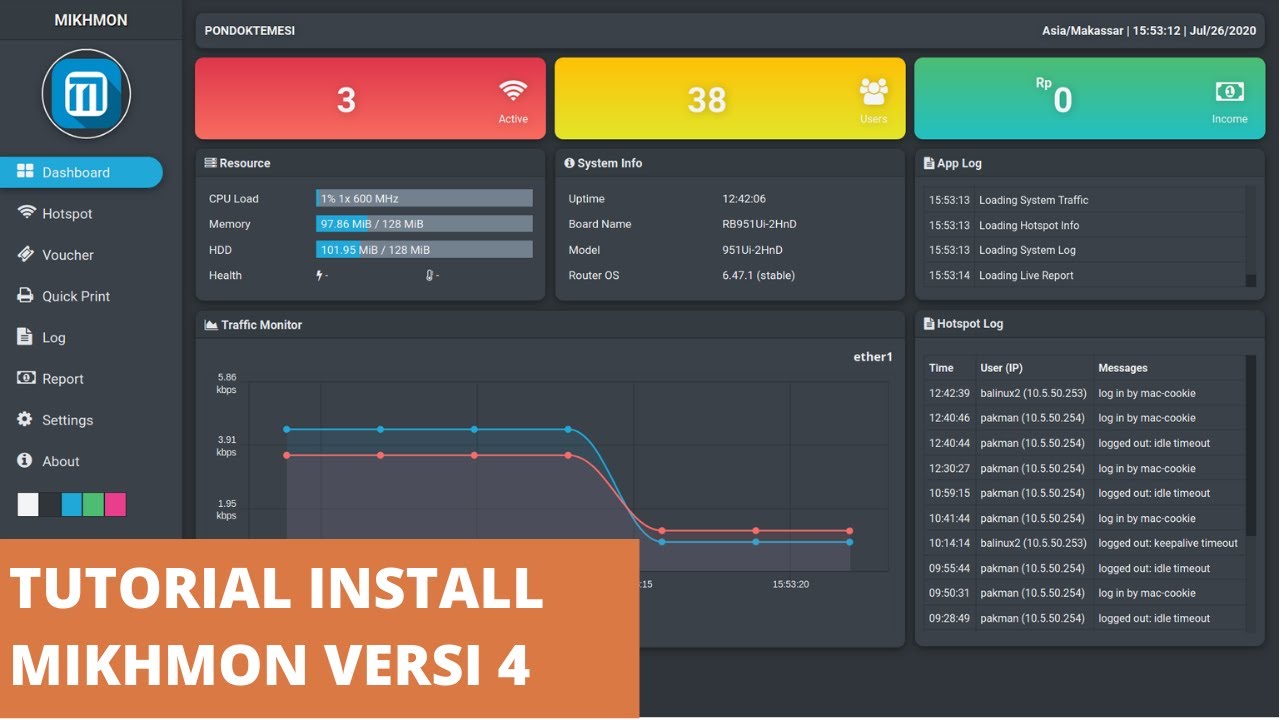Click the Voucher ticket icon

point(25,255)
